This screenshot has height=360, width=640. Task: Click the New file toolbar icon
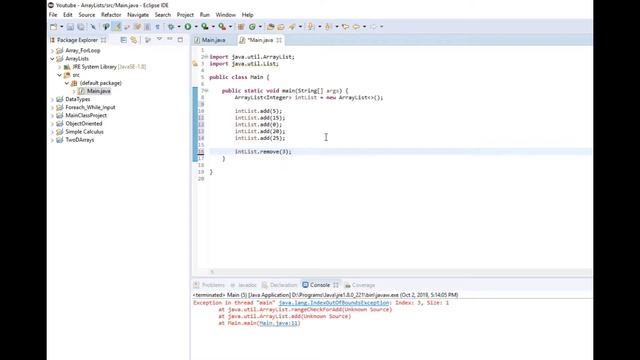[53, 27]
